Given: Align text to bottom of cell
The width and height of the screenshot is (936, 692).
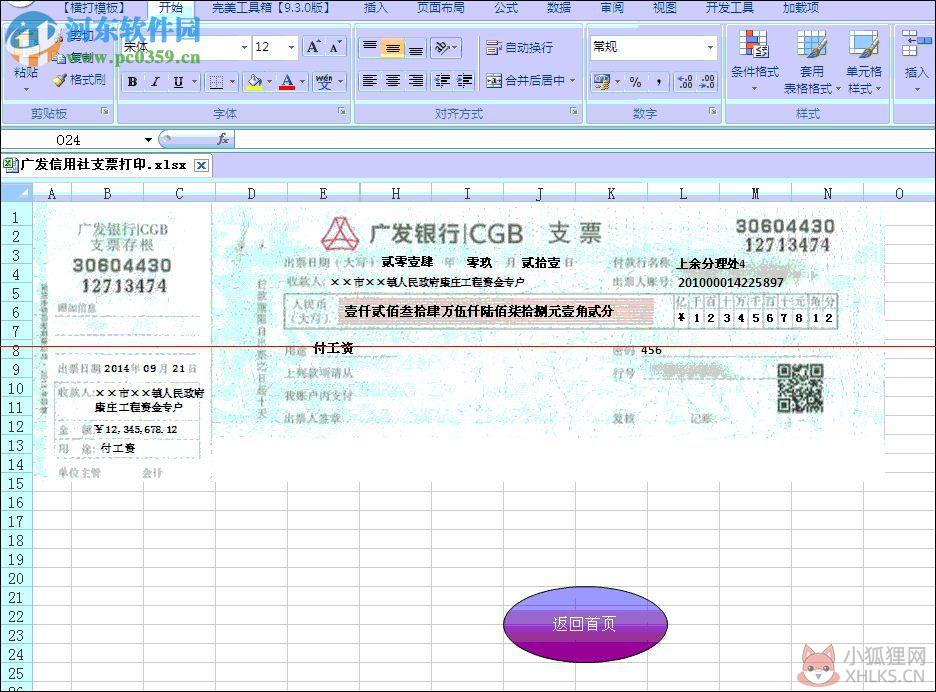Looking at the screenshot, I should [416, 47].
